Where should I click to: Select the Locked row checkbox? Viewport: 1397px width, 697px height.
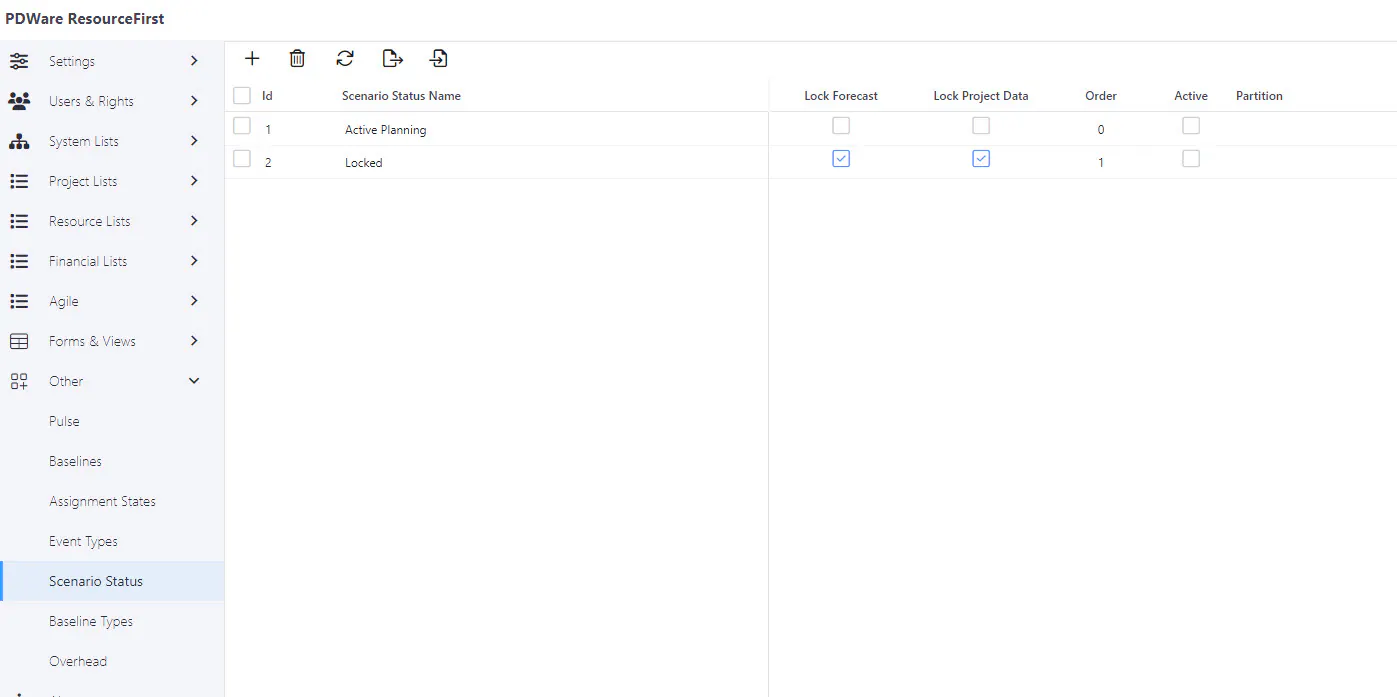[x=242, y=159]
